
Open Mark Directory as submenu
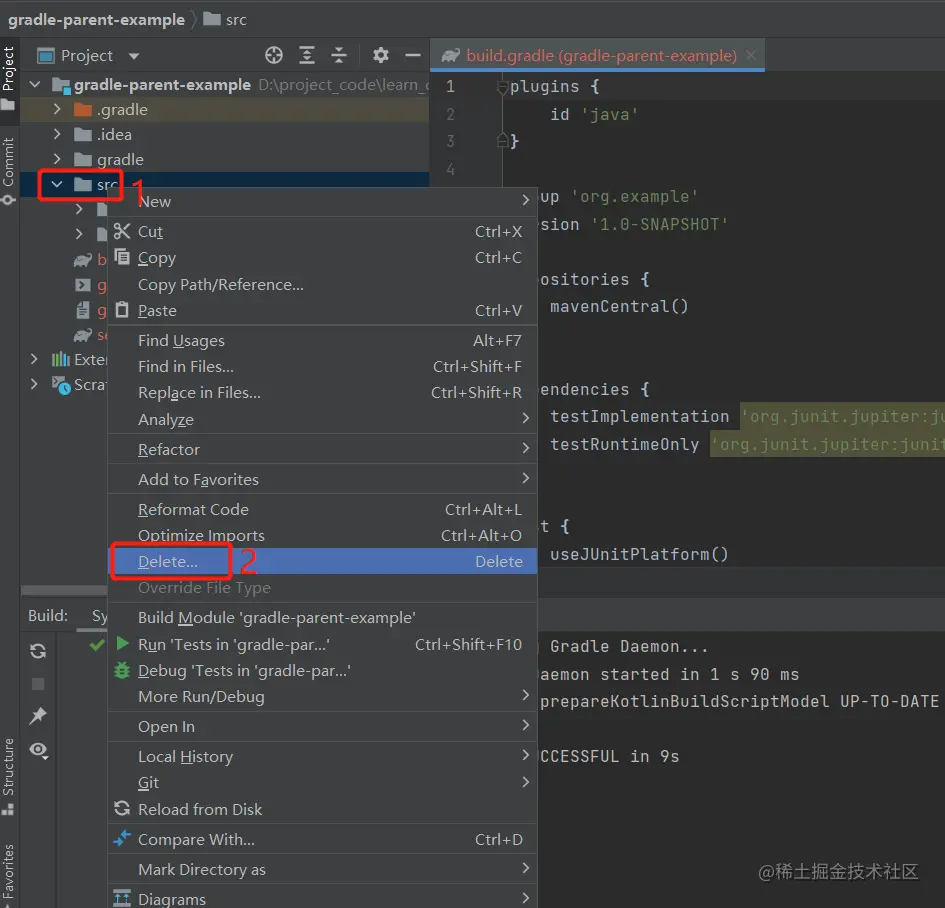coord(322,869)
